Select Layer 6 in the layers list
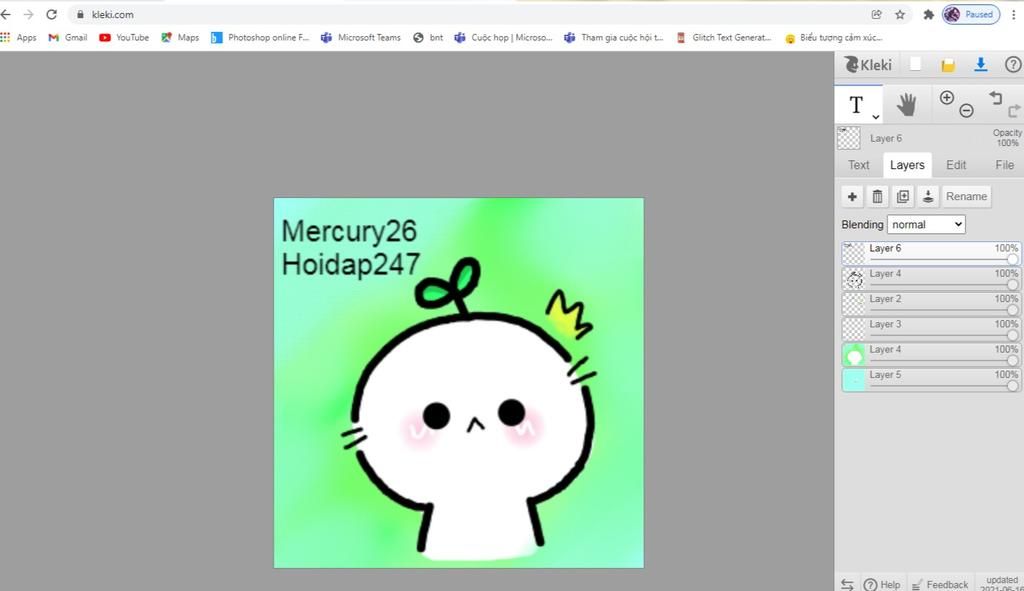This screenshot has height=591, width=1024. point(931,253)
